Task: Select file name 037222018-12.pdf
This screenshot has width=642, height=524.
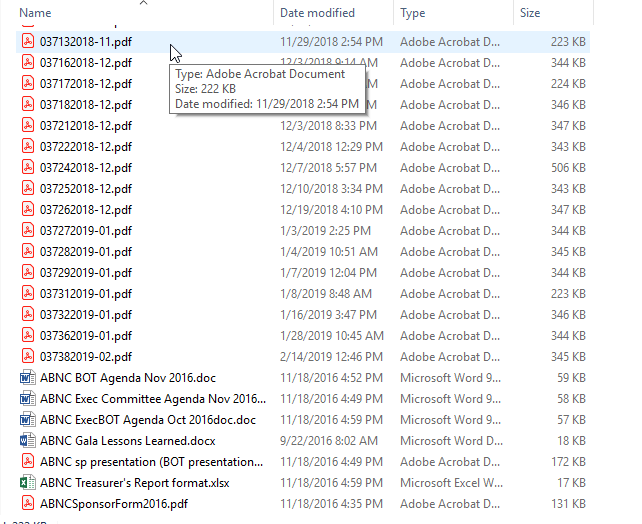Action: tap(86, 147)
